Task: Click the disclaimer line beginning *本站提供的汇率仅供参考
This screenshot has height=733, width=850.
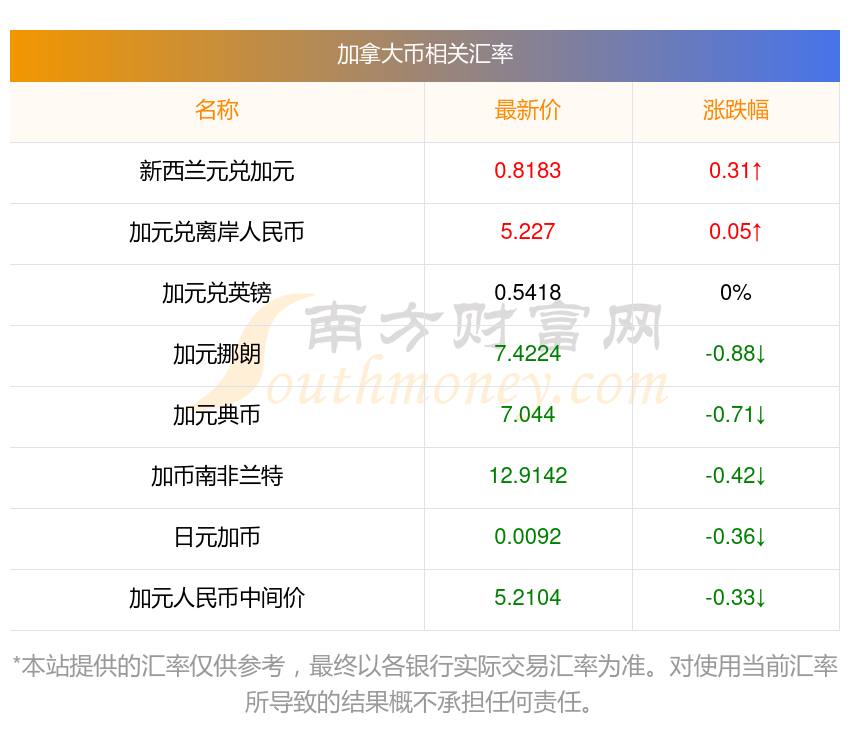Action: coord(425,666)
